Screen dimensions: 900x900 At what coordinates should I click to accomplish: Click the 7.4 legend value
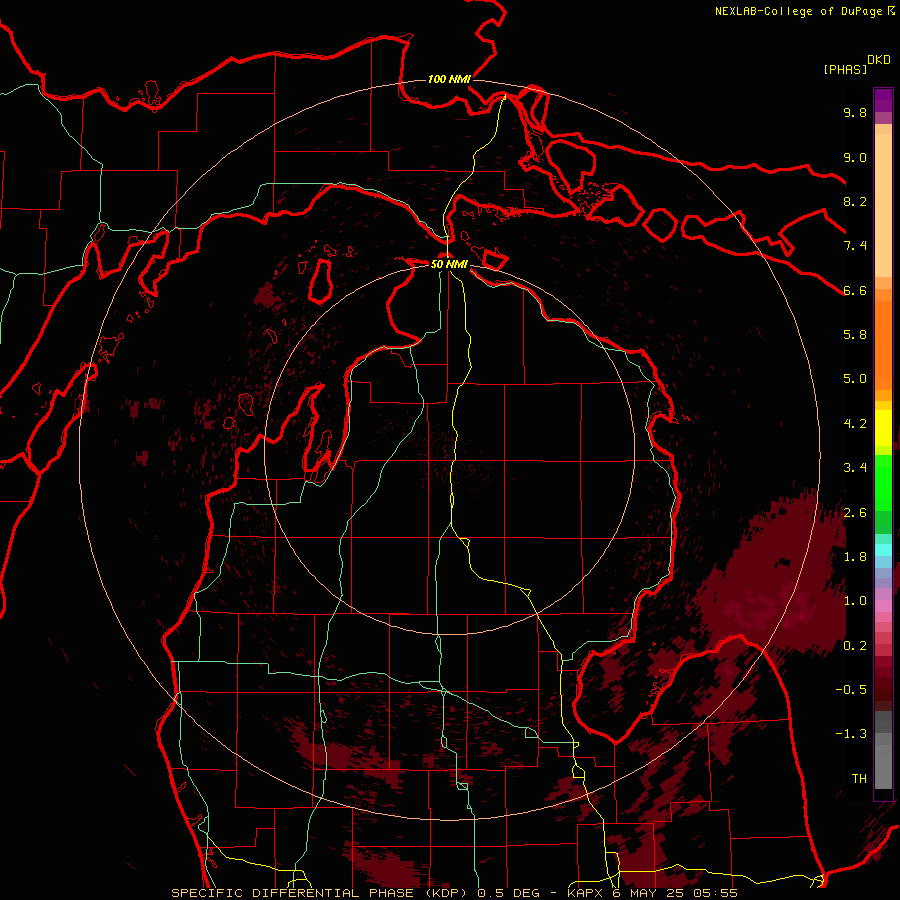click(x=855, y=246)
